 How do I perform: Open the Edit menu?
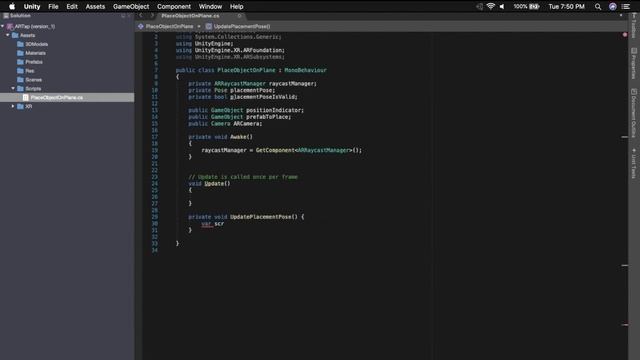[x=72, y=7]
